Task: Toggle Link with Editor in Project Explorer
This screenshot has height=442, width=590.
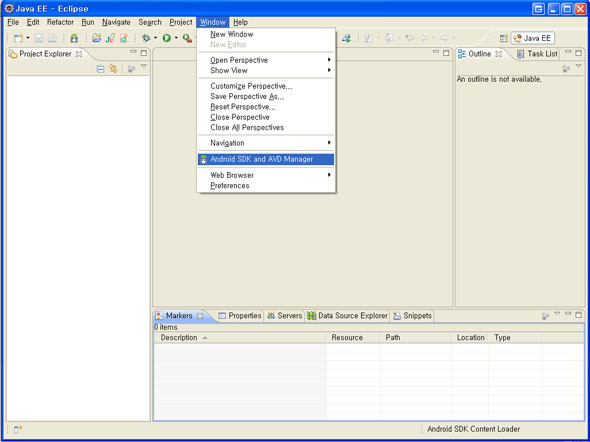Action: pos(113,69)
